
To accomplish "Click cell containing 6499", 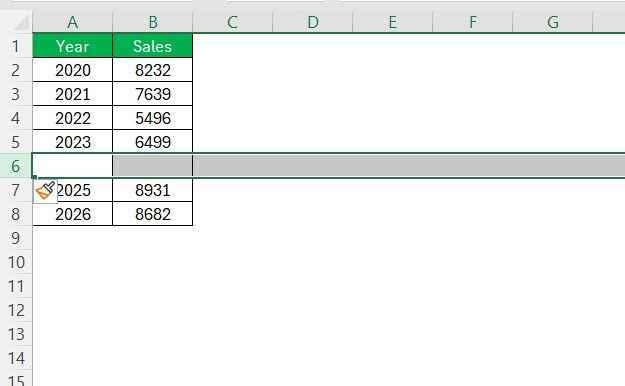I will click(x=153, y=142).
